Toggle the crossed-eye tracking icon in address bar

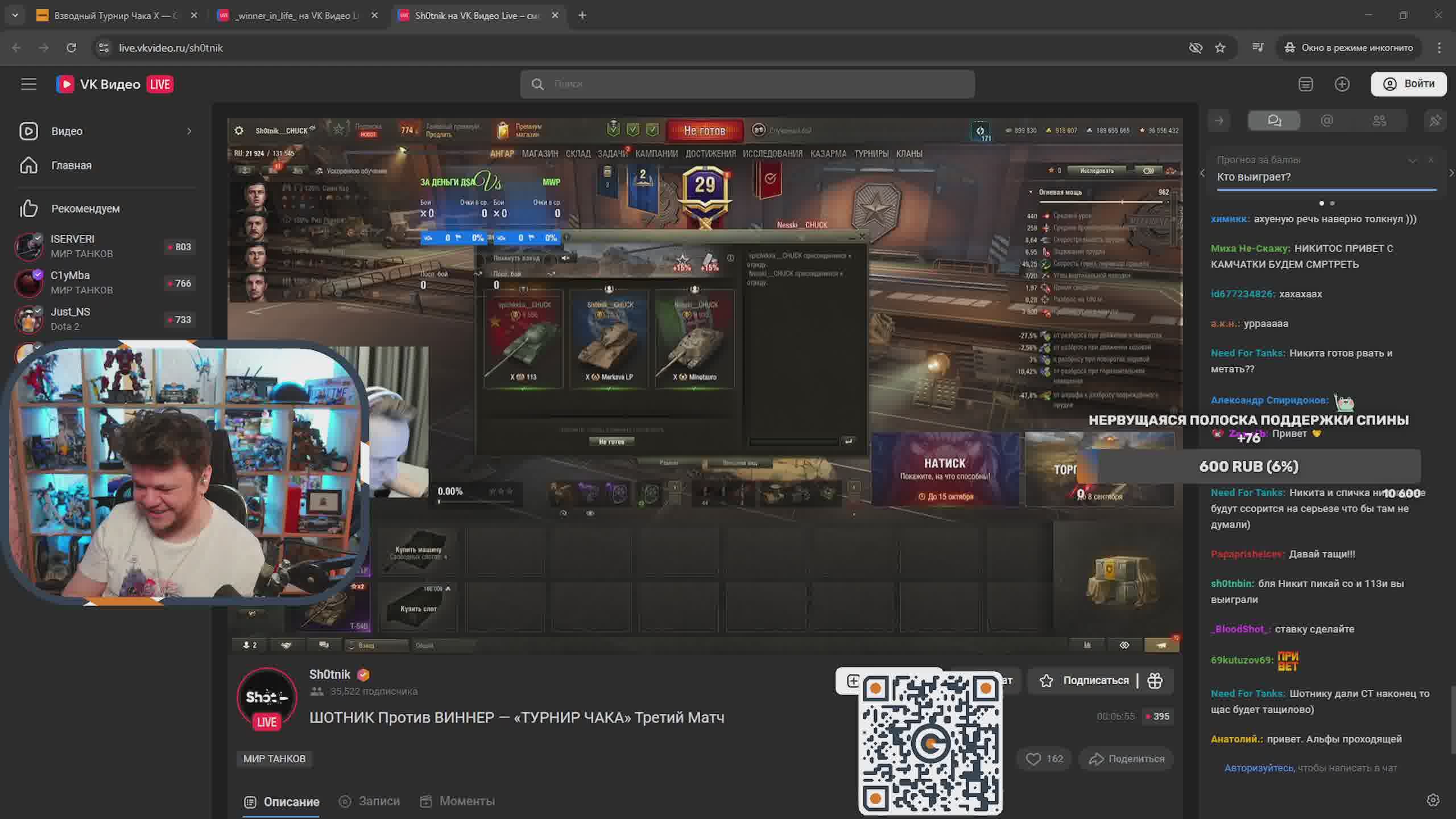point(1196,48)
